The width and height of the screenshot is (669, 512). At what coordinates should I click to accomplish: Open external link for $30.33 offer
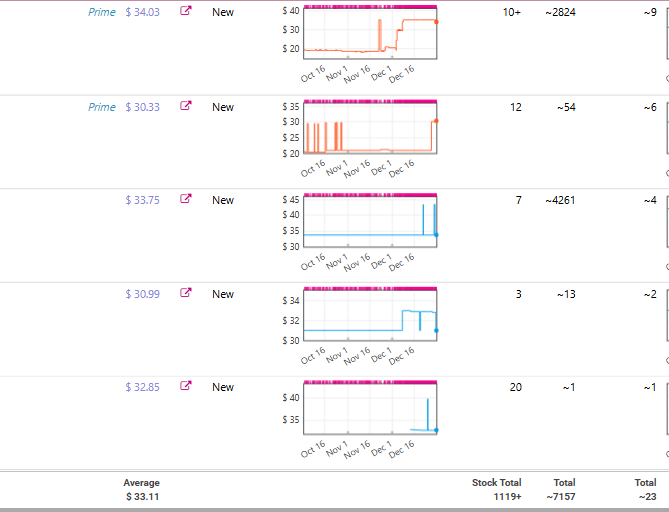pyautogui.click(x=186, y=105)
